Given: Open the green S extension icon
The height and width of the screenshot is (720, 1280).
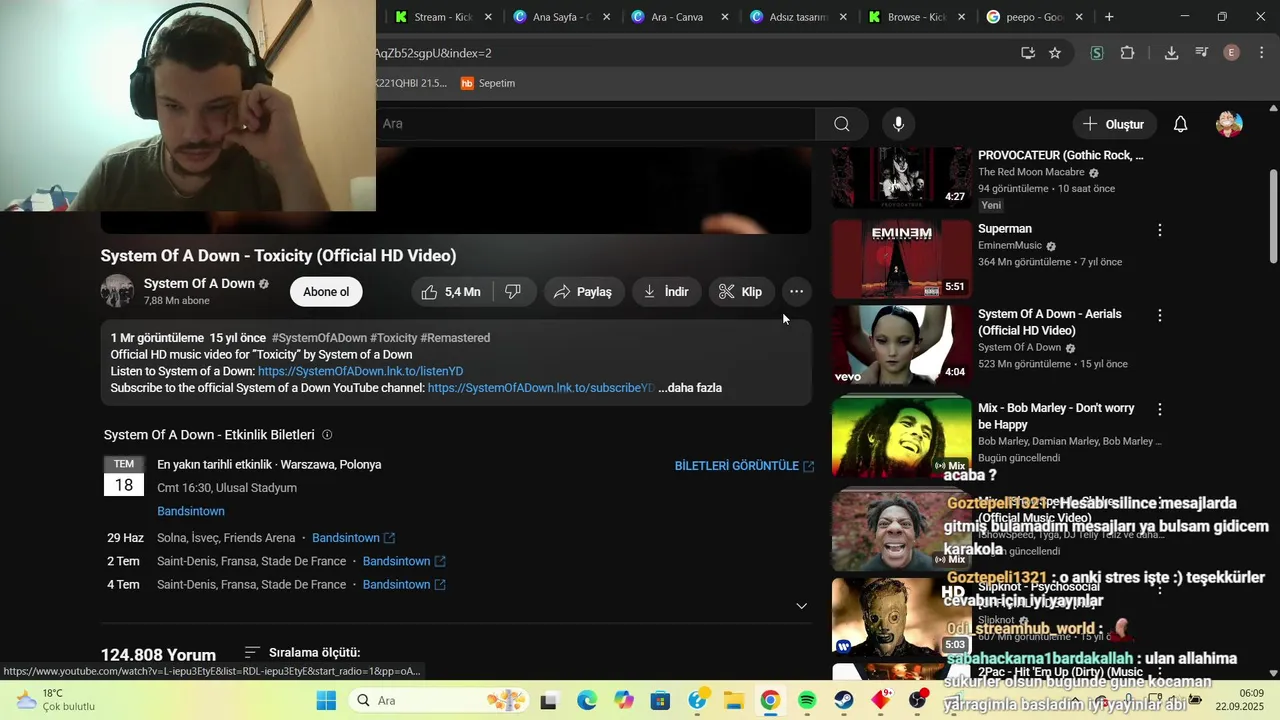Looking at the screenshot, I should (1097, 53).
